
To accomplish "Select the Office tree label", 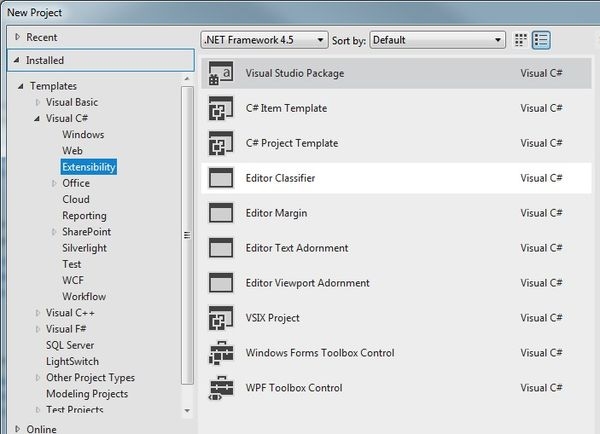I will coord(76,183).
